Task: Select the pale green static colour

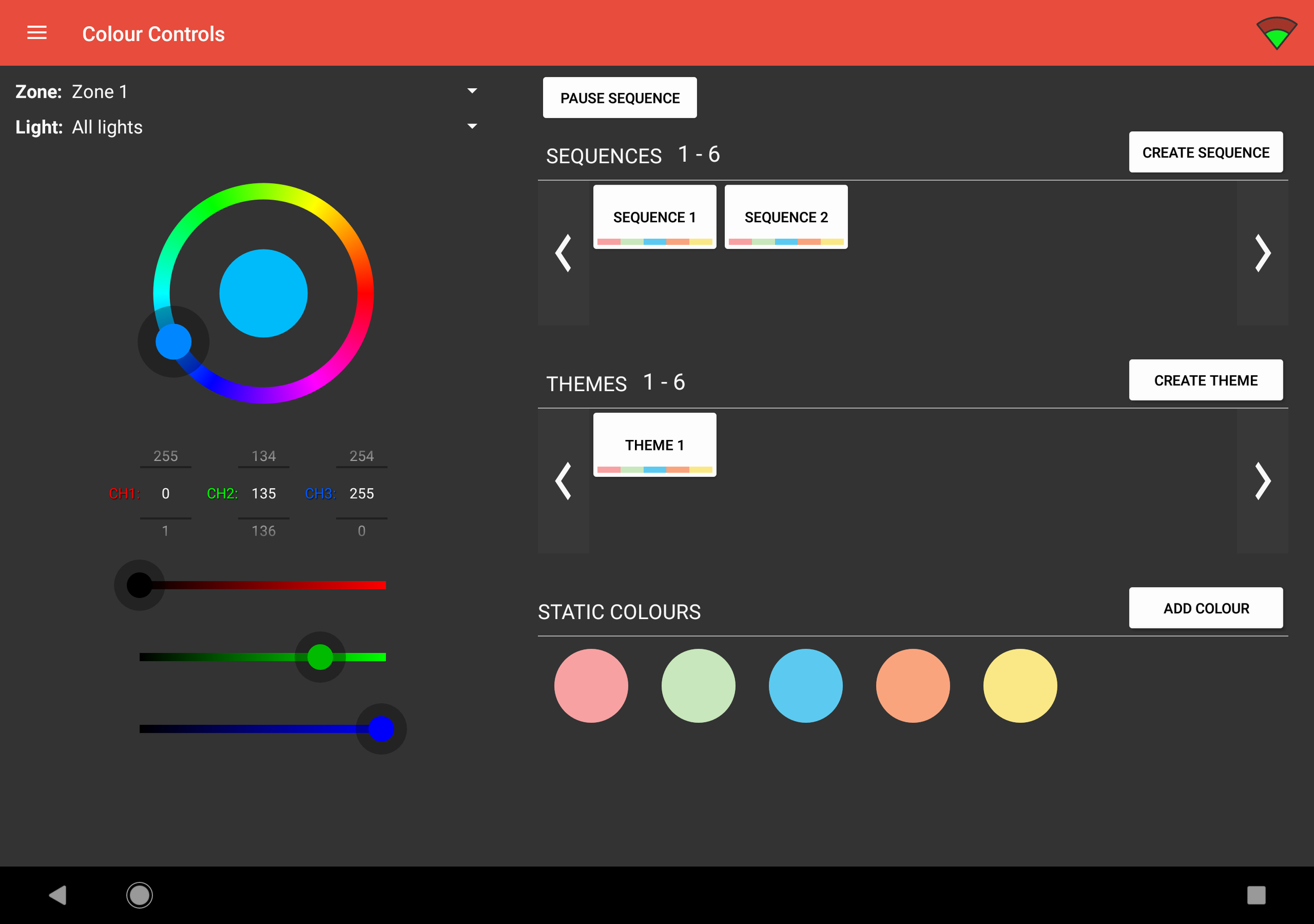Action: click(698, 685)
